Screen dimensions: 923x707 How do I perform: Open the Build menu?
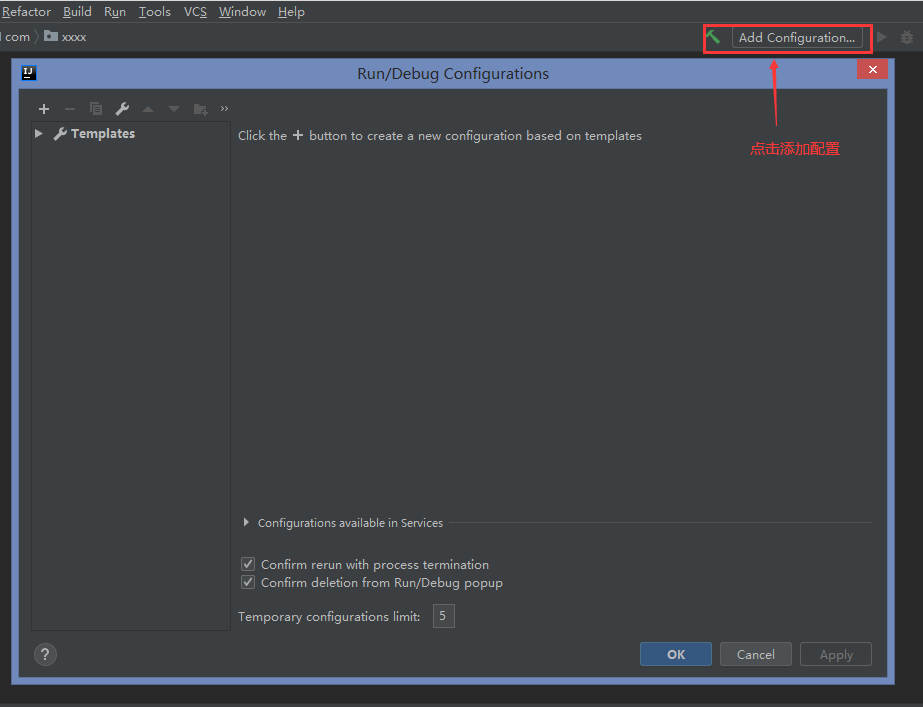click(x=77, y=12)
